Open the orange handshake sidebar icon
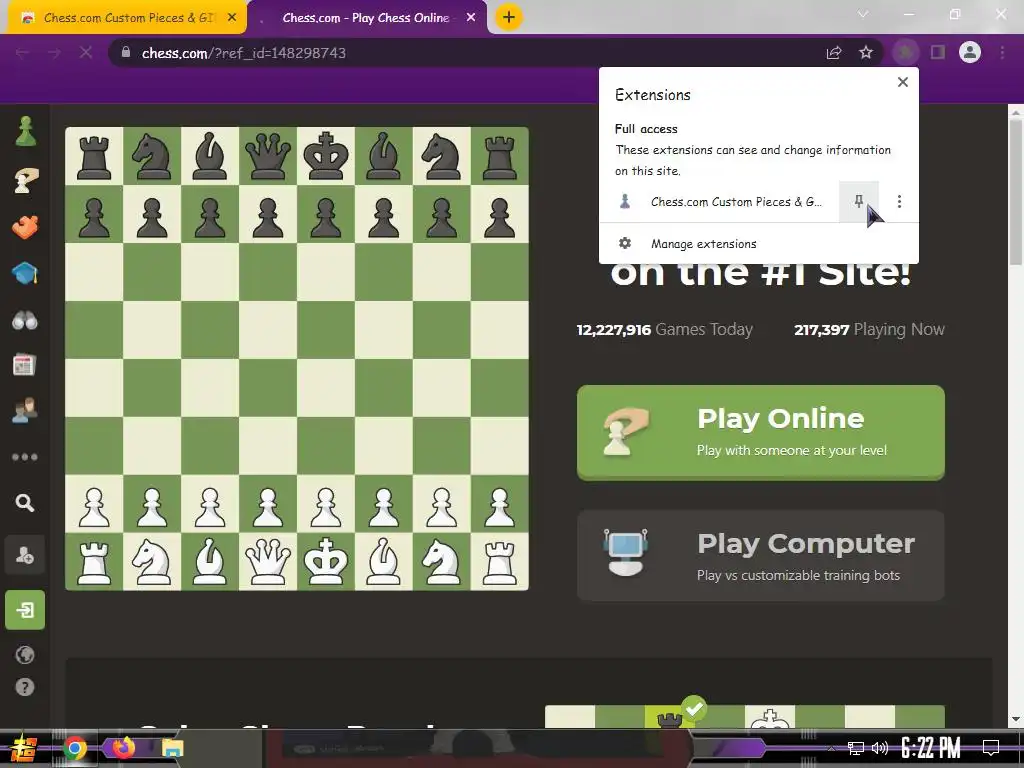Screen dimensions: 1024x768 click(25, 227)
